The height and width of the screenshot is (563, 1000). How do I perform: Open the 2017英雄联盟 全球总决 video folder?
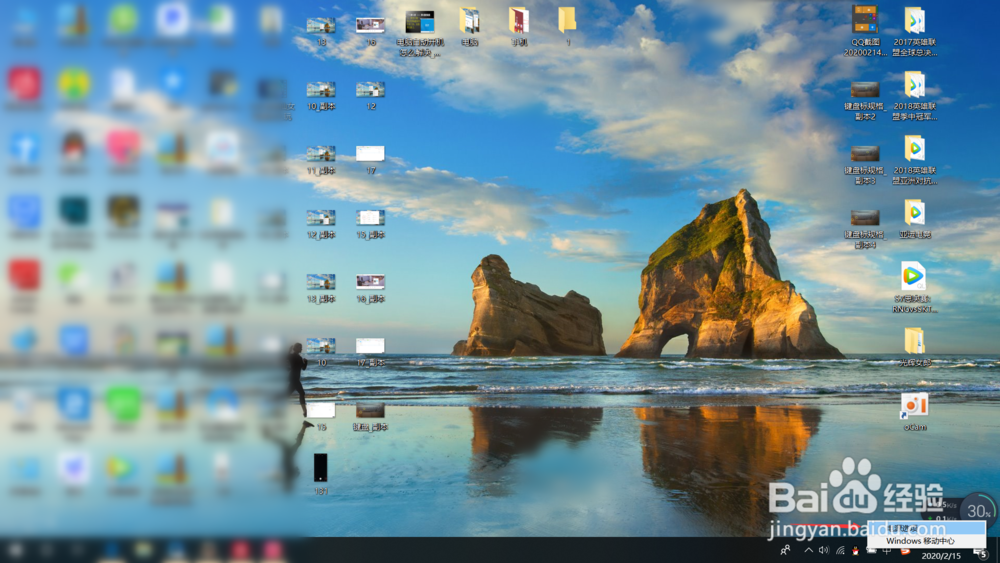(915, 31)
